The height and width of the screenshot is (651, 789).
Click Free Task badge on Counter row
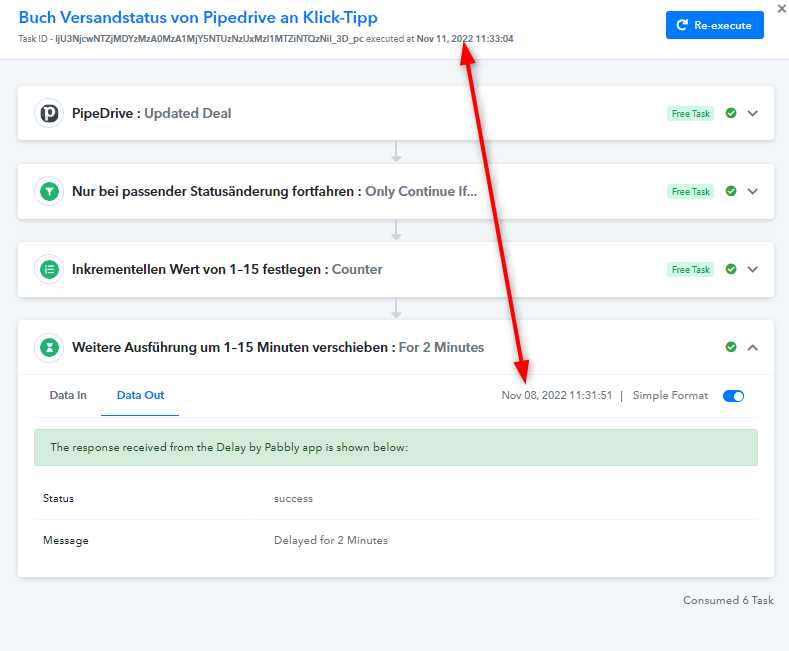point(690,270)
